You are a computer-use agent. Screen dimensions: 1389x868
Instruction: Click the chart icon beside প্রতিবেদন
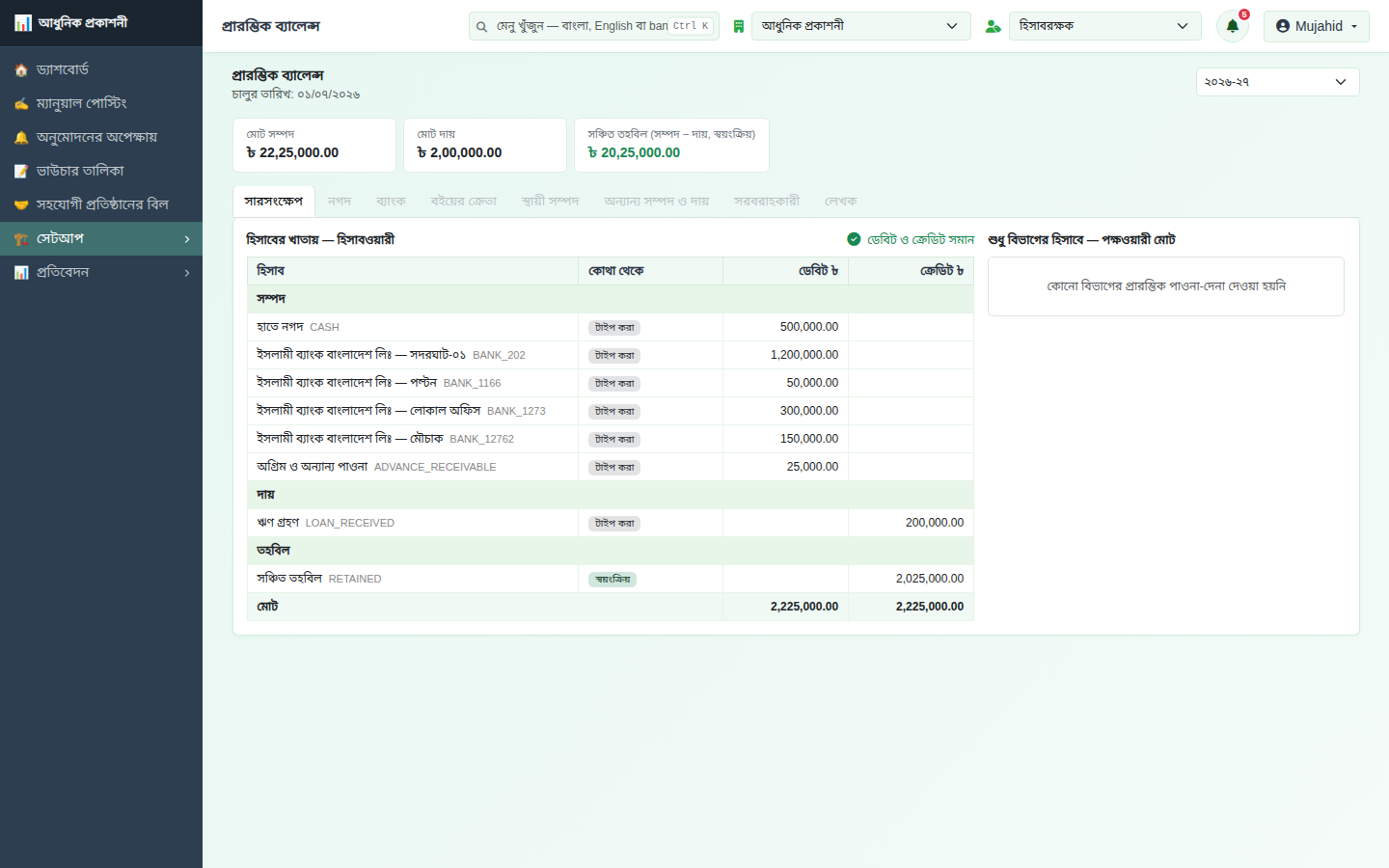[x=21, y=273]
